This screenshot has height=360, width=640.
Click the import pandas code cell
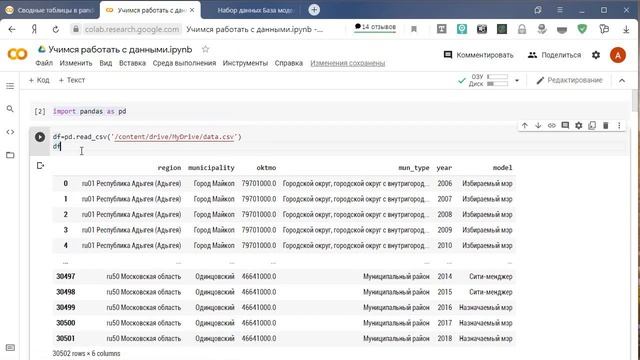pyautogui.click(x=331, y=111)
